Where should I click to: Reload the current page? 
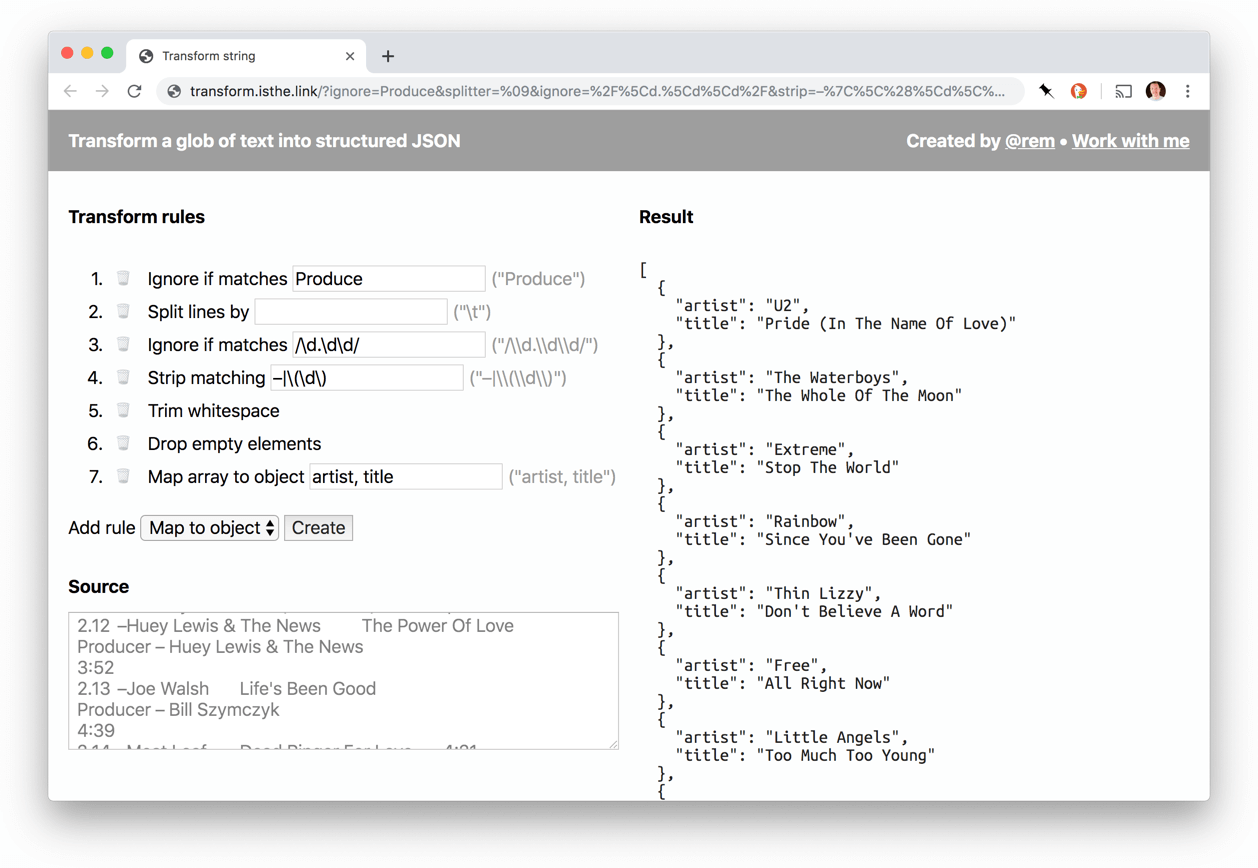tap(134, 91)
